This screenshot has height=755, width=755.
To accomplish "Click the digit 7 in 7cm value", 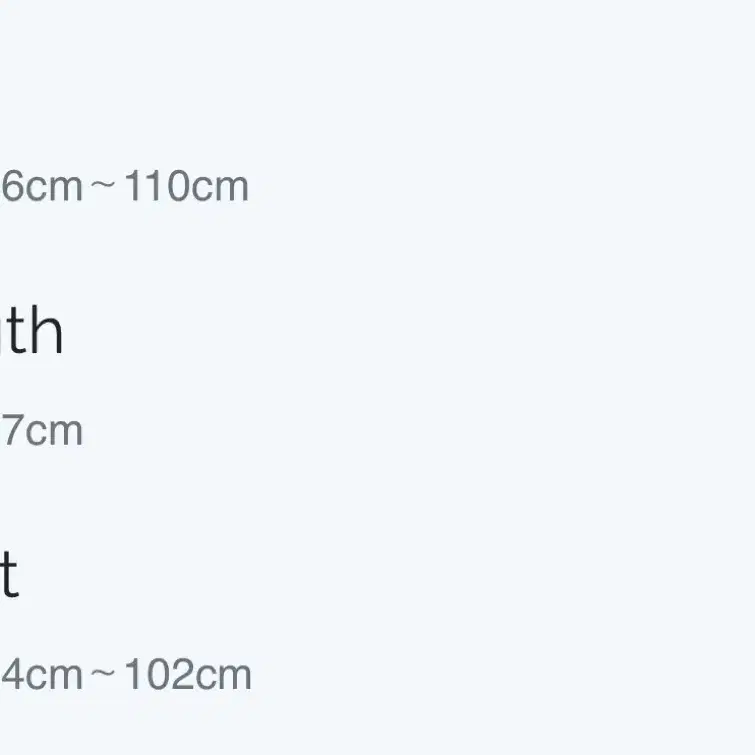I will 12,430.
